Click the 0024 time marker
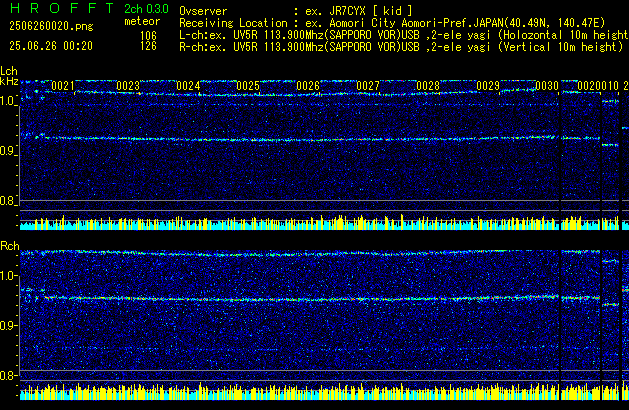The height and width of the screenshot is (410, 629). point(188,86)
